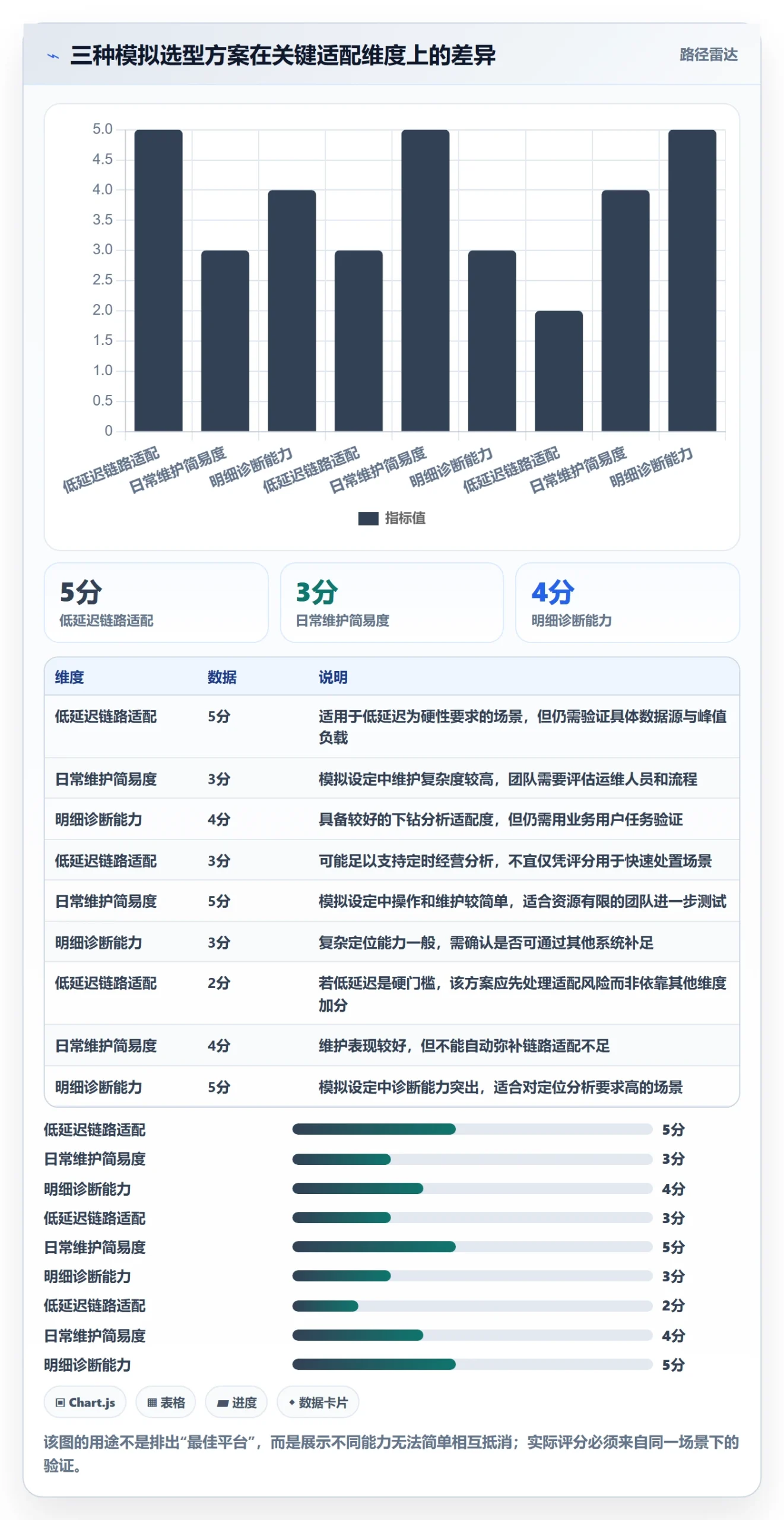Click the footnote starting 该图的用途不是排出
The height and width of the screenshot is (1520, 784).
click(391, 1453)
